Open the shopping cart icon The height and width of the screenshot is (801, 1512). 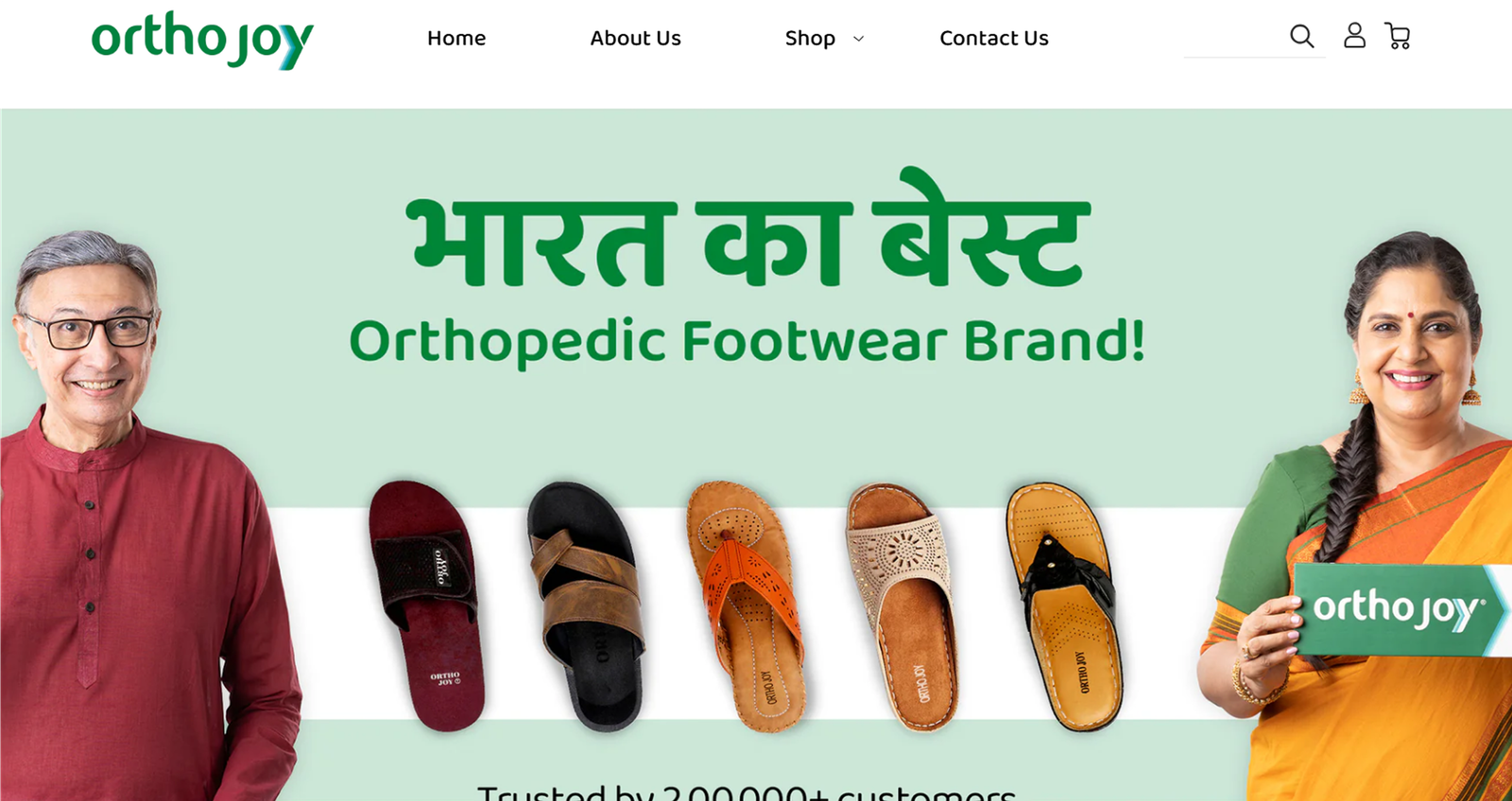point(1398,36)
